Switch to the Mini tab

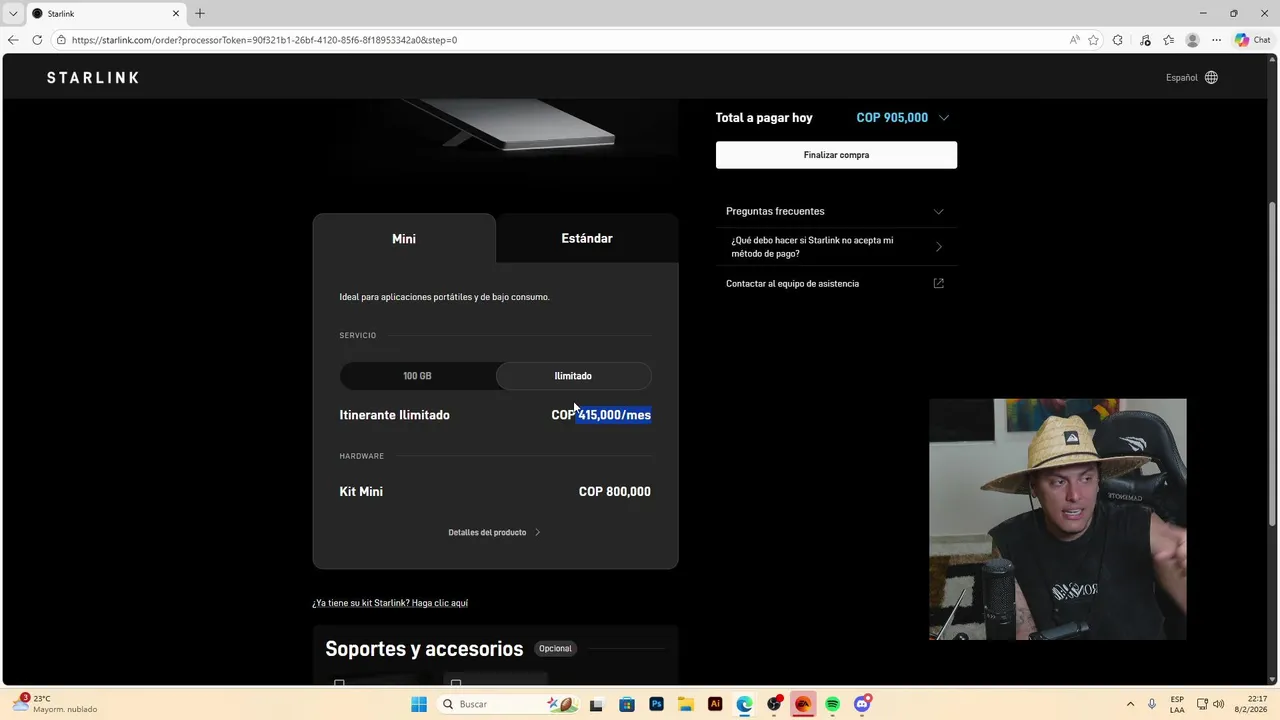point(404,239)
